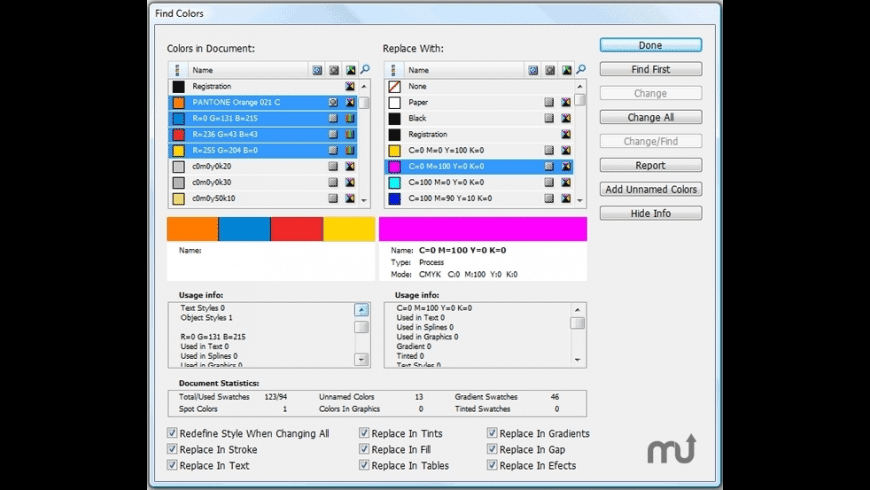Image resolution: width=870 pixels, height=490 pixels.
Task: Click spot color icon on PANTONE Orange 021 C row
Action: point(333,102)
